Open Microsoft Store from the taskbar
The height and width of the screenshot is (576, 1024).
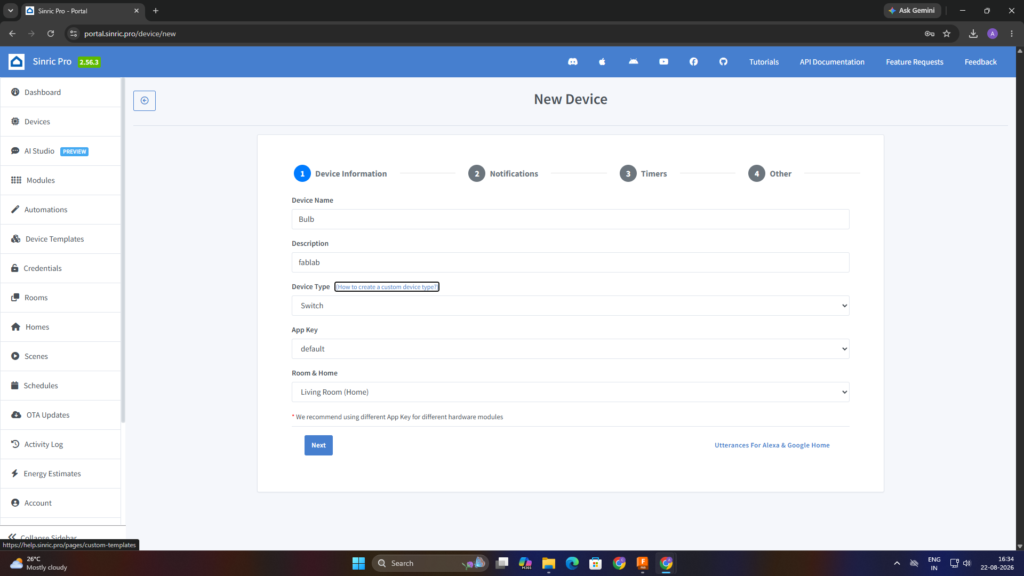tap(596, 563)
